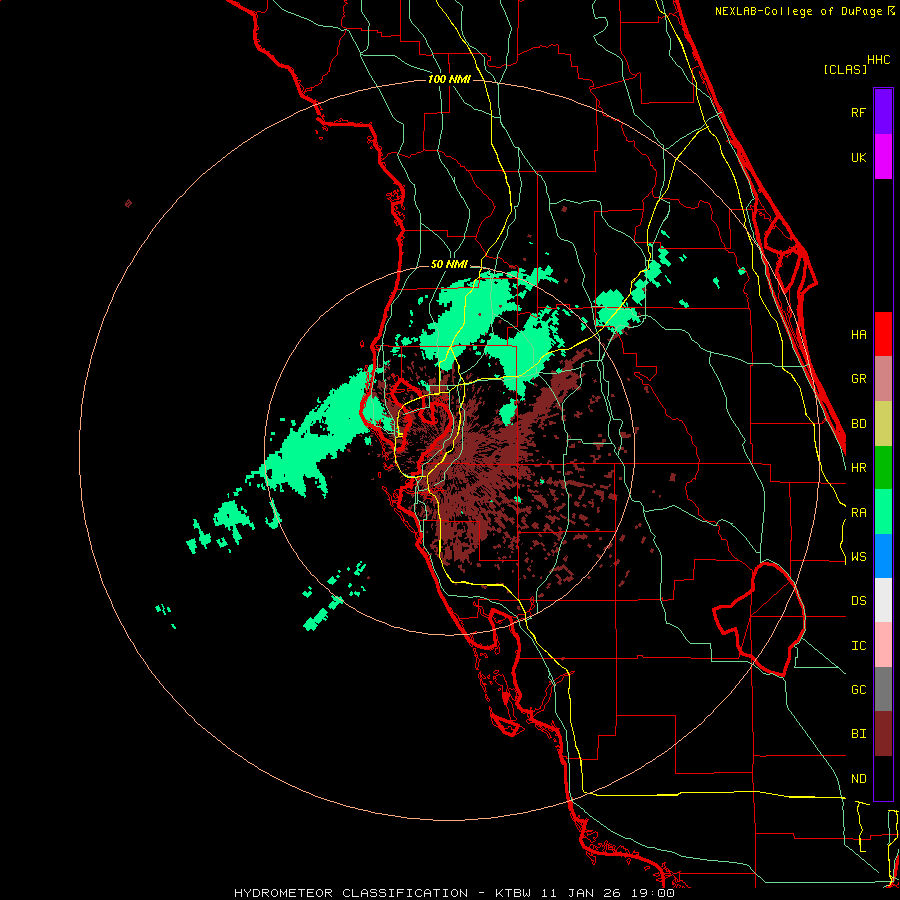Click the 19:00 time stamp
This screenshot has width=900, height=900.
tap(651, 893)
